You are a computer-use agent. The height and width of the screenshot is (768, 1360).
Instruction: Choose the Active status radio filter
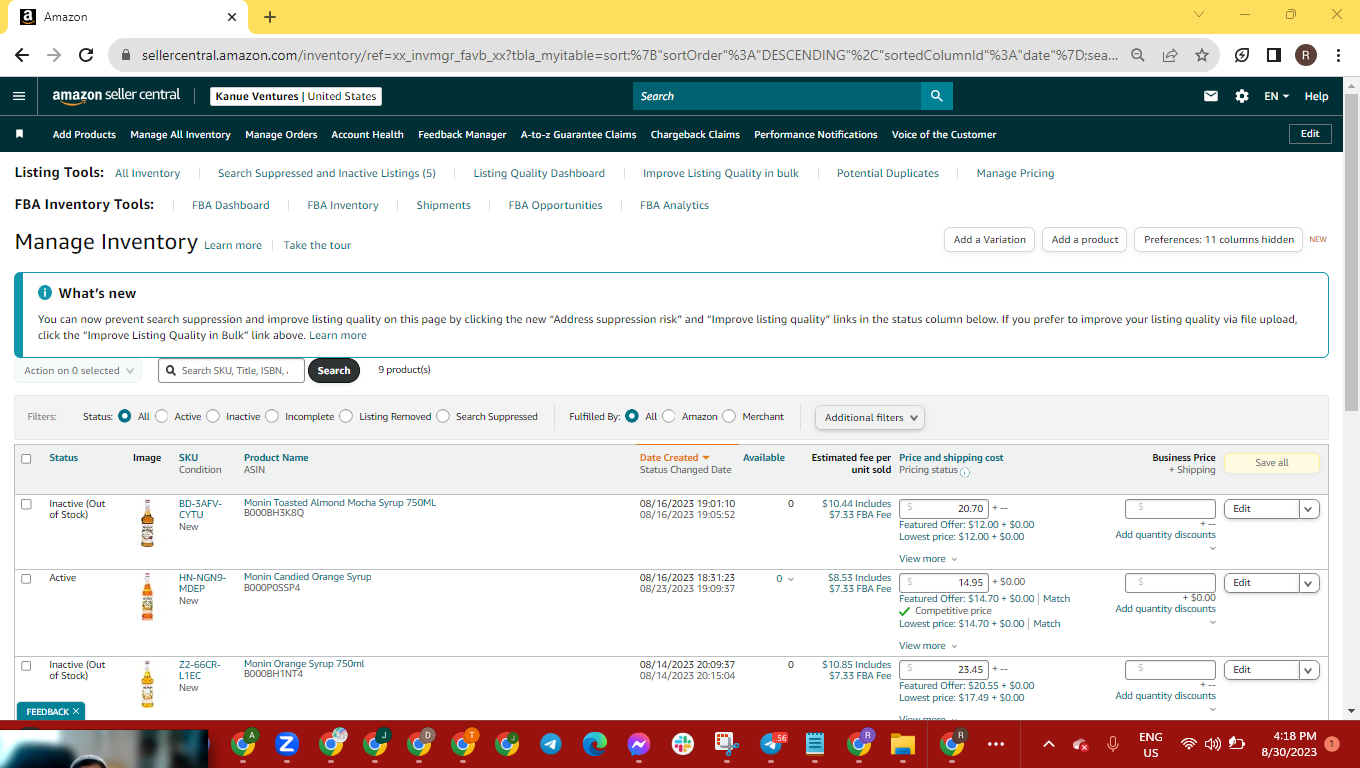point(162,416)
